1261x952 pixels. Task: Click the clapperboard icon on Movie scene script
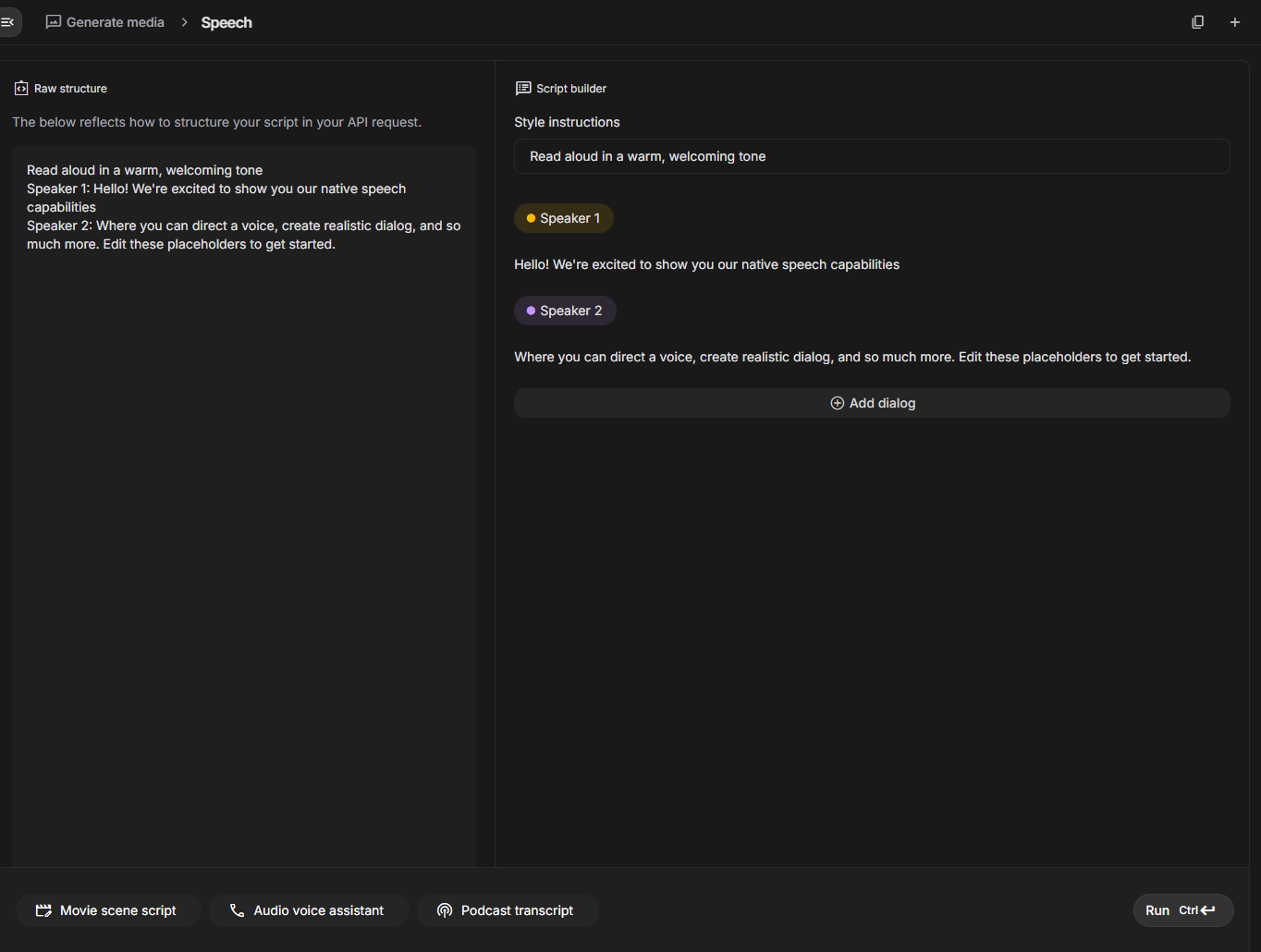[x=43, y=910]
